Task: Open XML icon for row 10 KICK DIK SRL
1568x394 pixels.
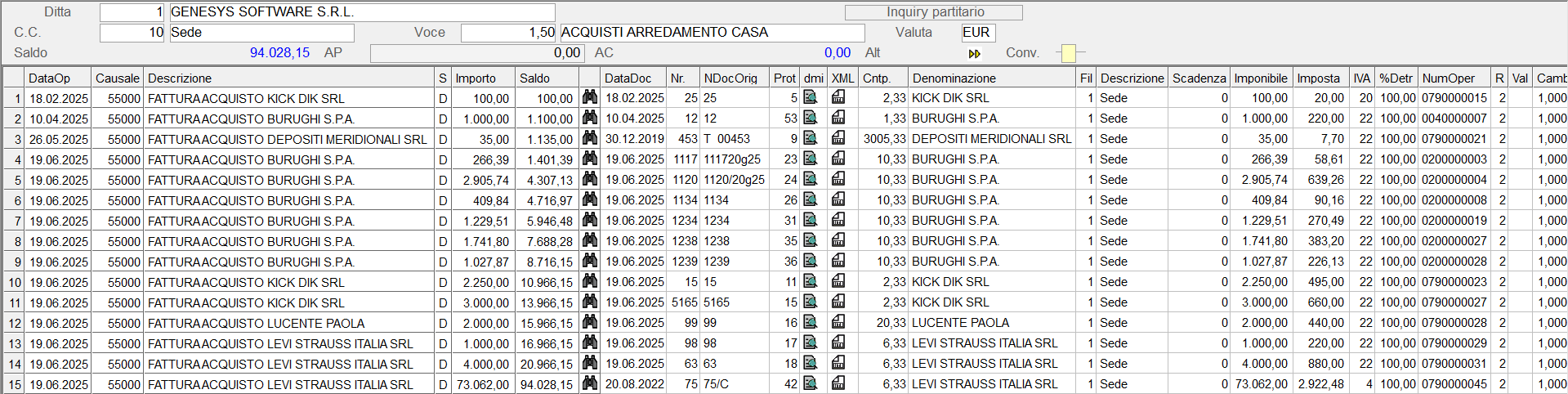Action: click(x=838, y=281)
